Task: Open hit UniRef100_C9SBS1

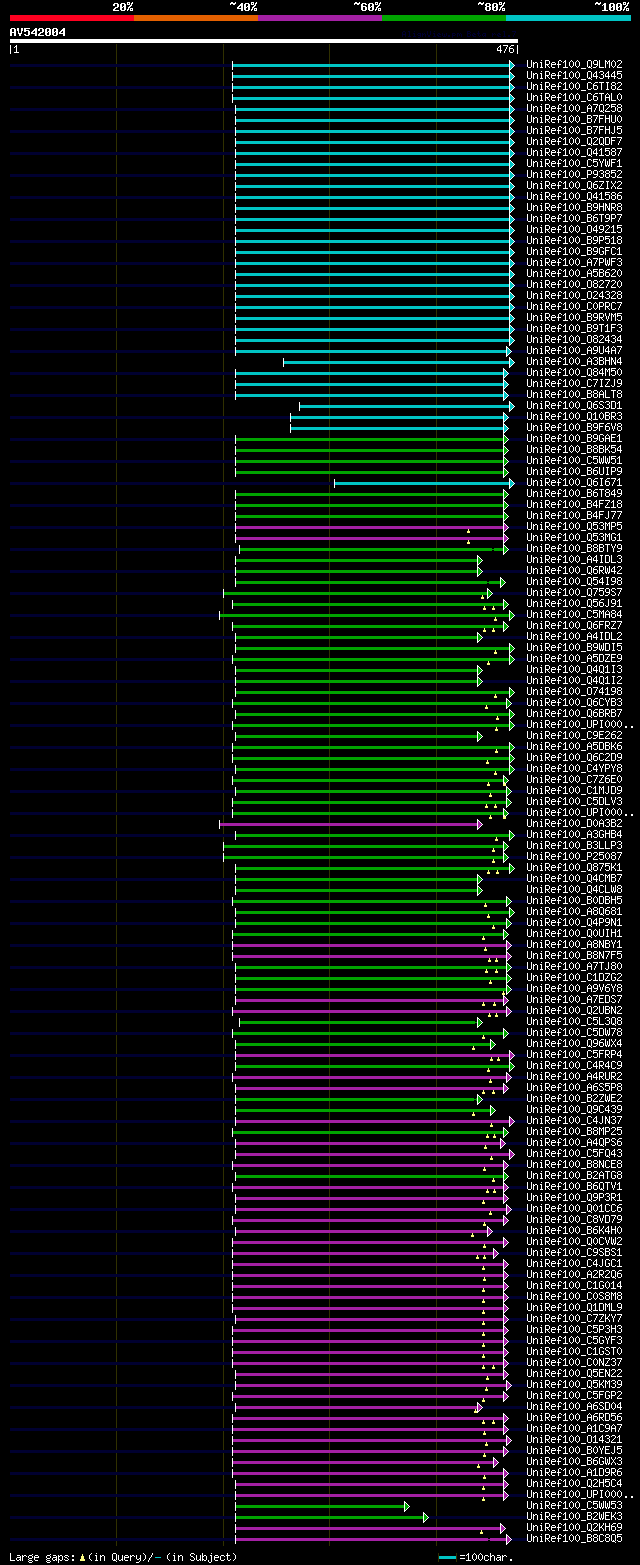Action: (574, 1252)
